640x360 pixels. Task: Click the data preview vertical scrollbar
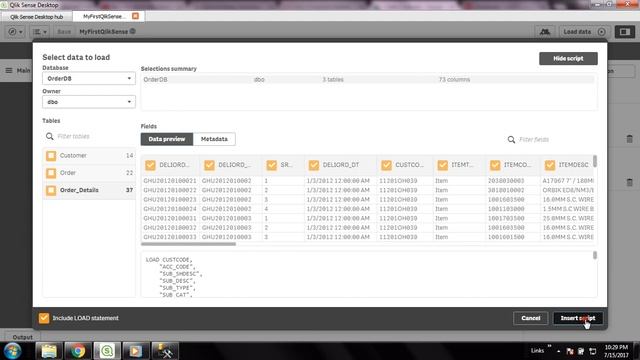[595, 161]
